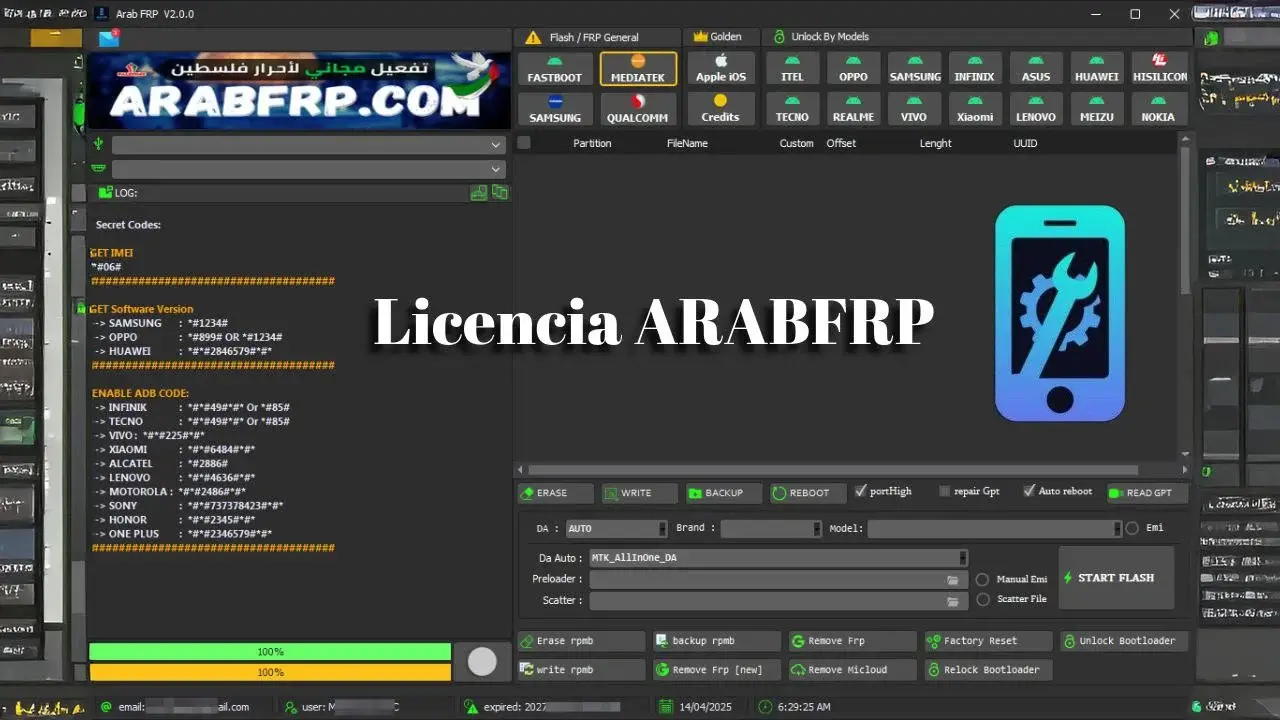Open the Model dropdown

(x=994, y=528)
